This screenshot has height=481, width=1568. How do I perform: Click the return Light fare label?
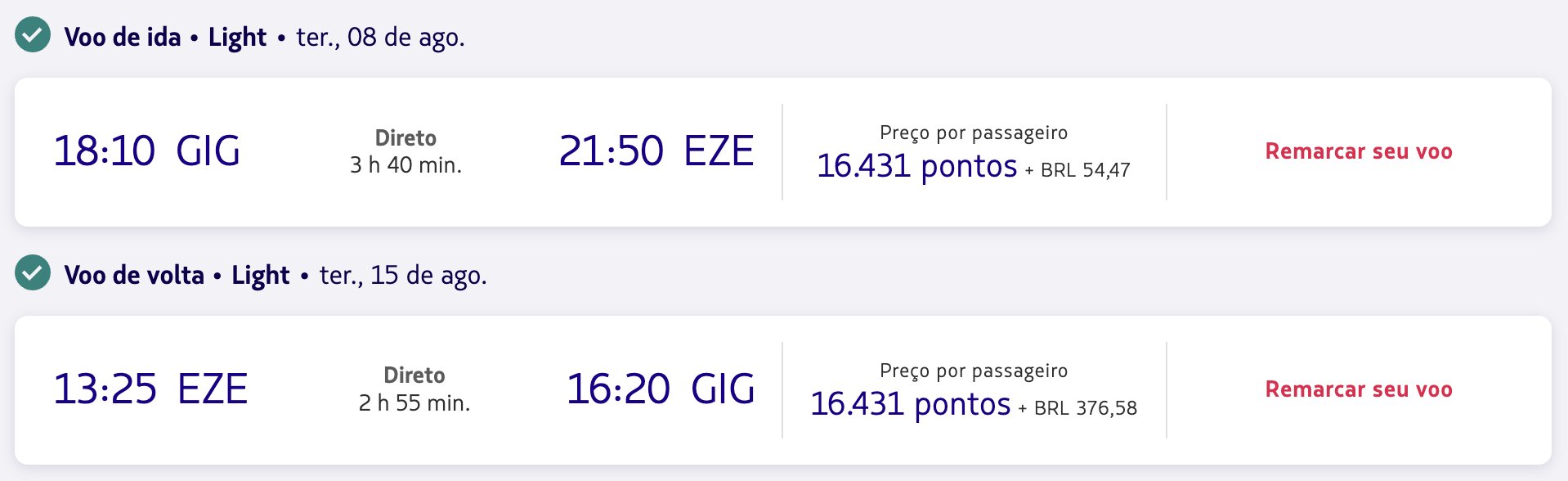[x=261, y=276]
